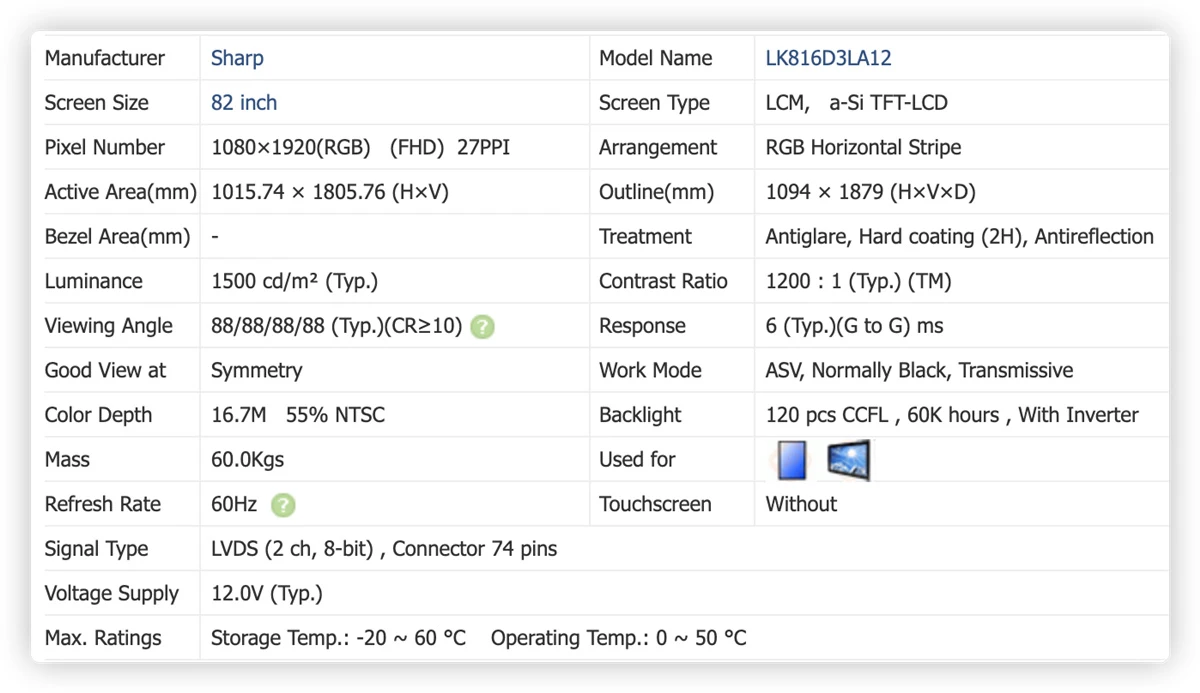
Task: Click the Without touchscreen value
Action: pos(801,504)
